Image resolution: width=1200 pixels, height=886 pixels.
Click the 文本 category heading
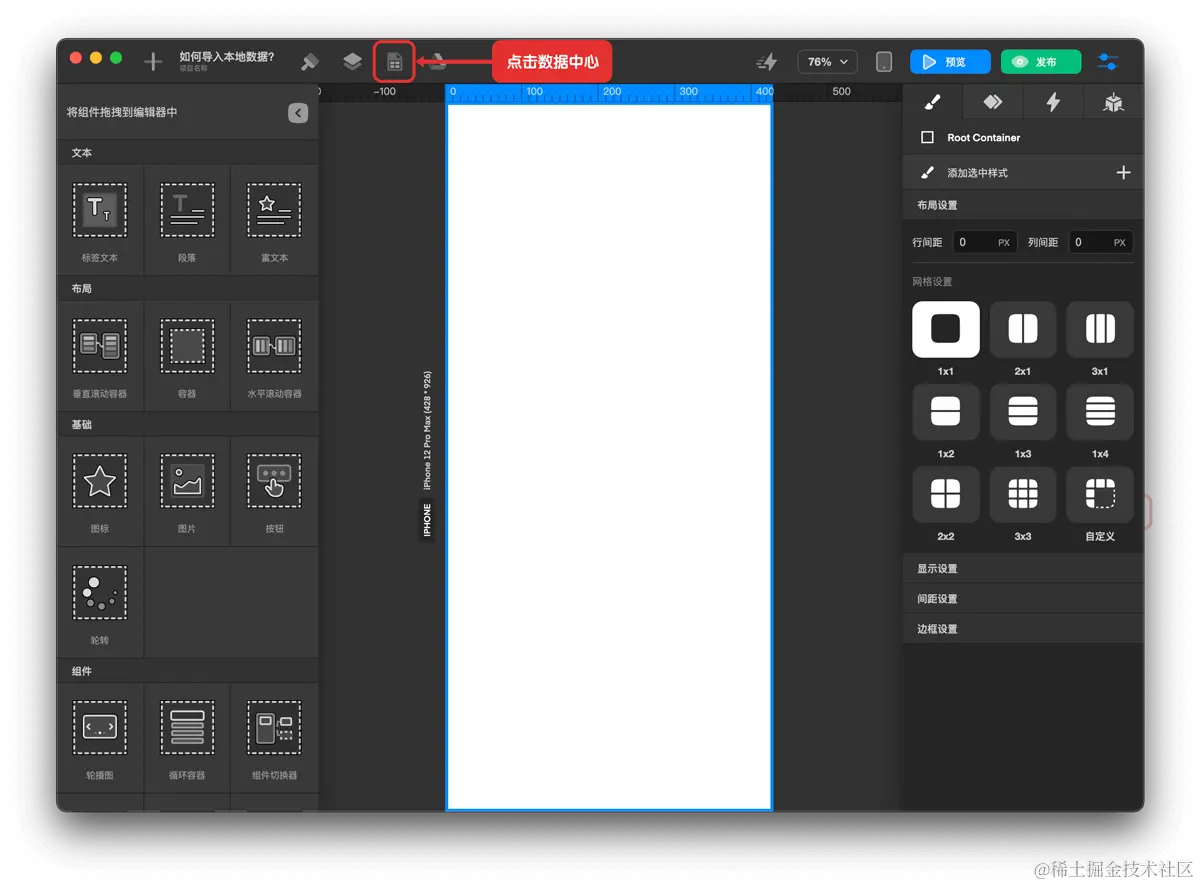point(82,153)
